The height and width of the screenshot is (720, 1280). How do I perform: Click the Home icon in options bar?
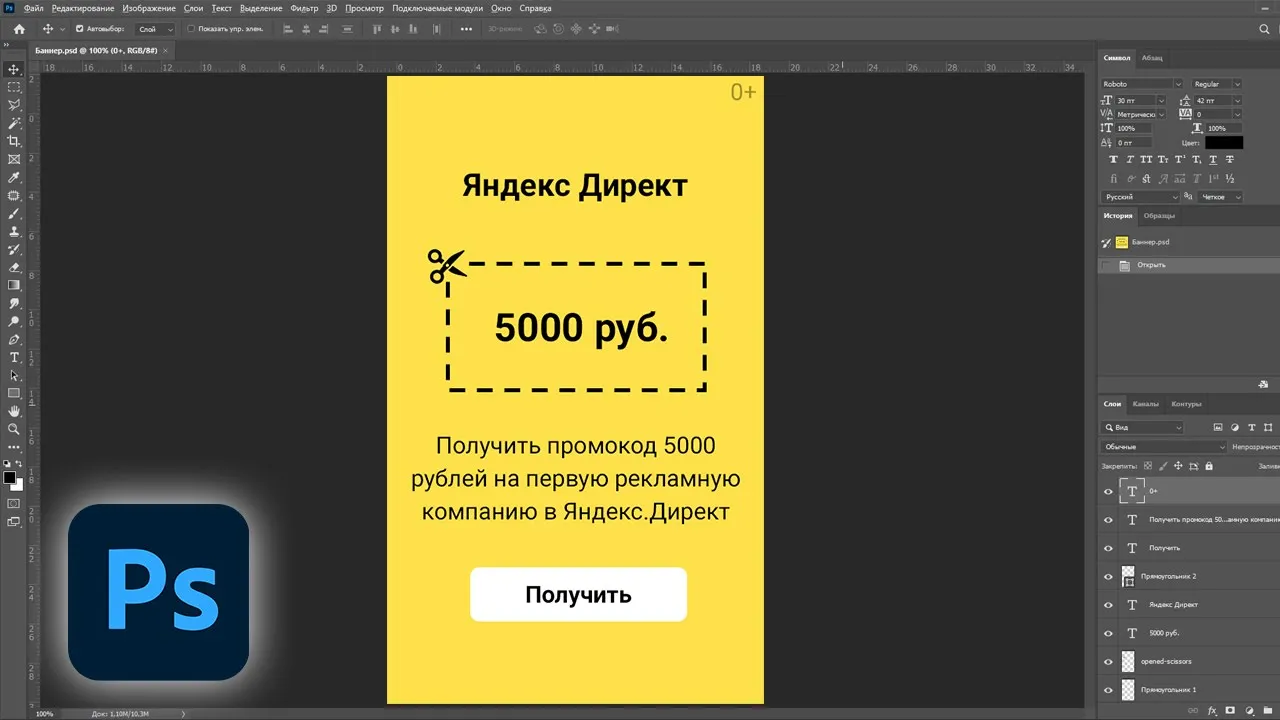coord(18,29)
